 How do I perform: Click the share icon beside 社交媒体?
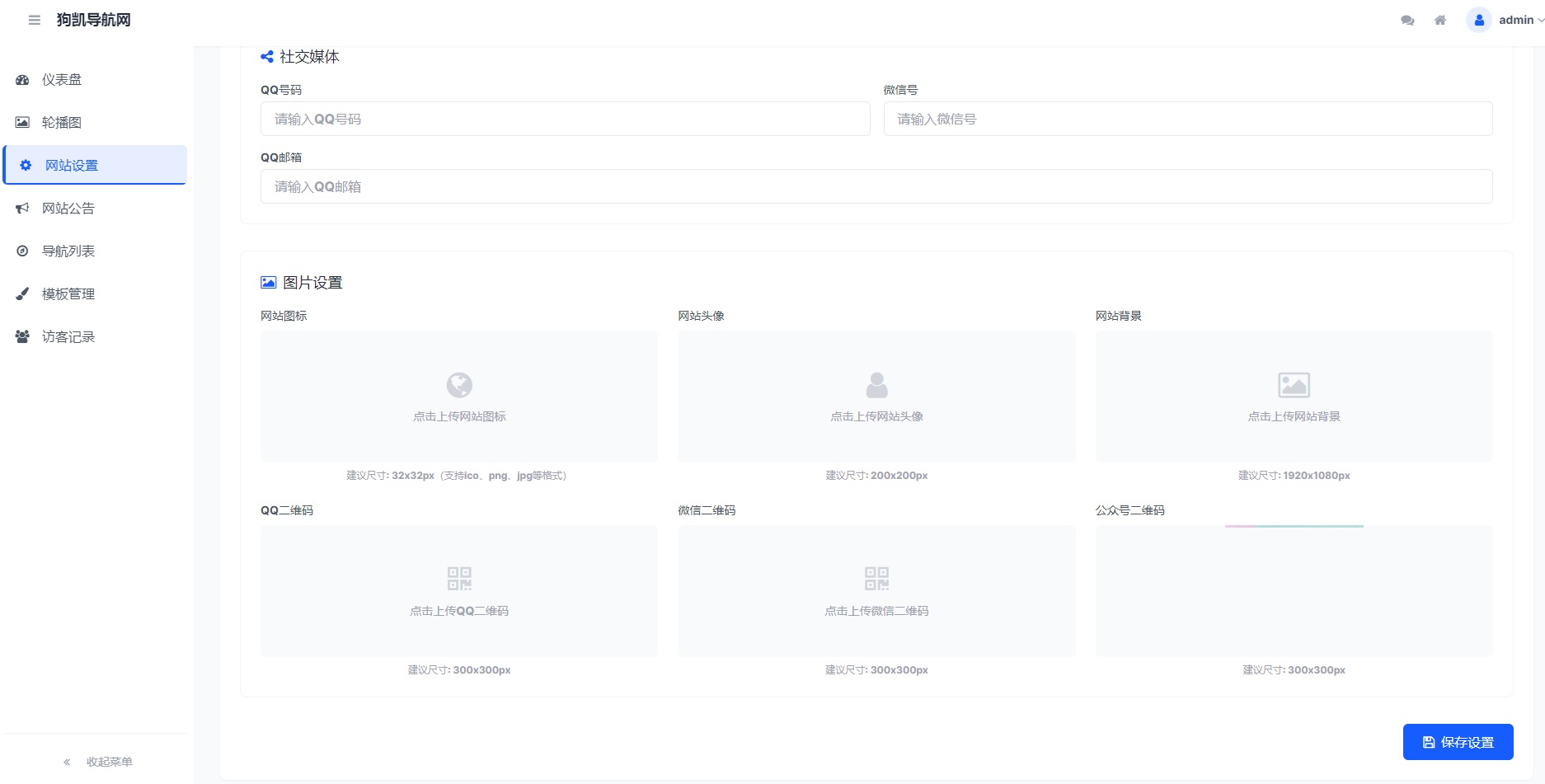(x=266, y=56)
